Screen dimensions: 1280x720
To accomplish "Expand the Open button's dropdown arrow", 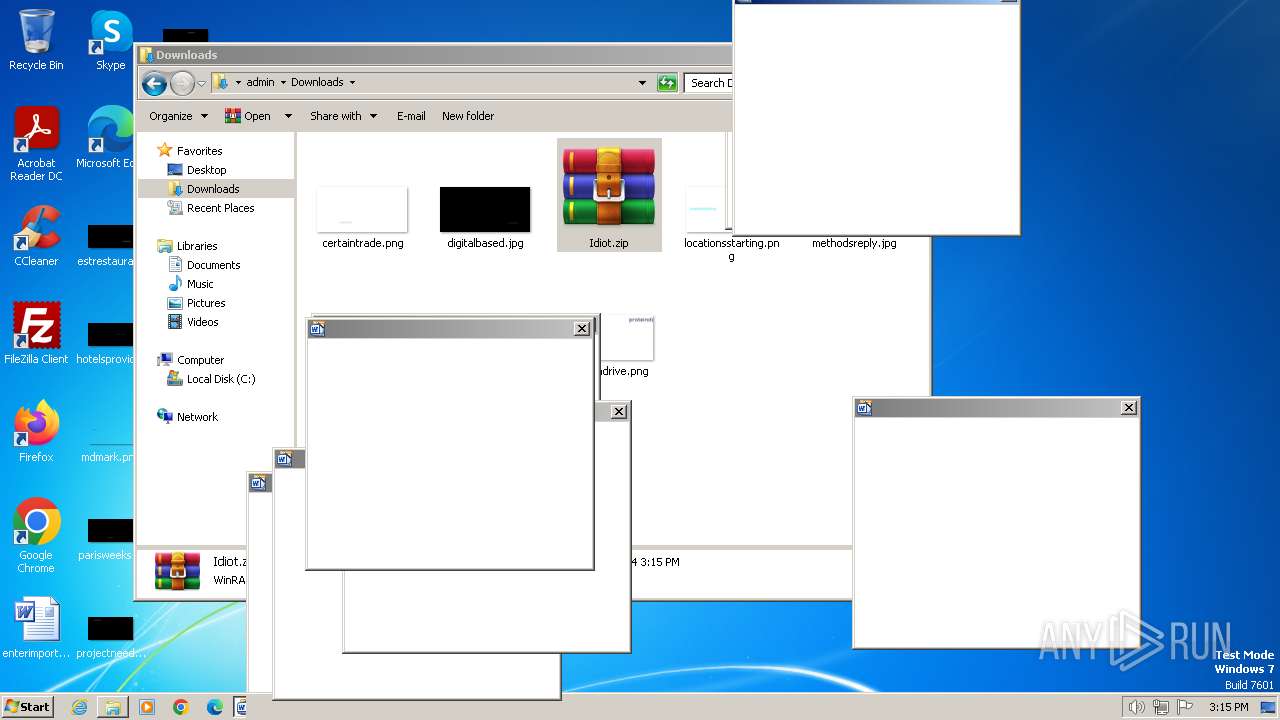I will point(288,116).
